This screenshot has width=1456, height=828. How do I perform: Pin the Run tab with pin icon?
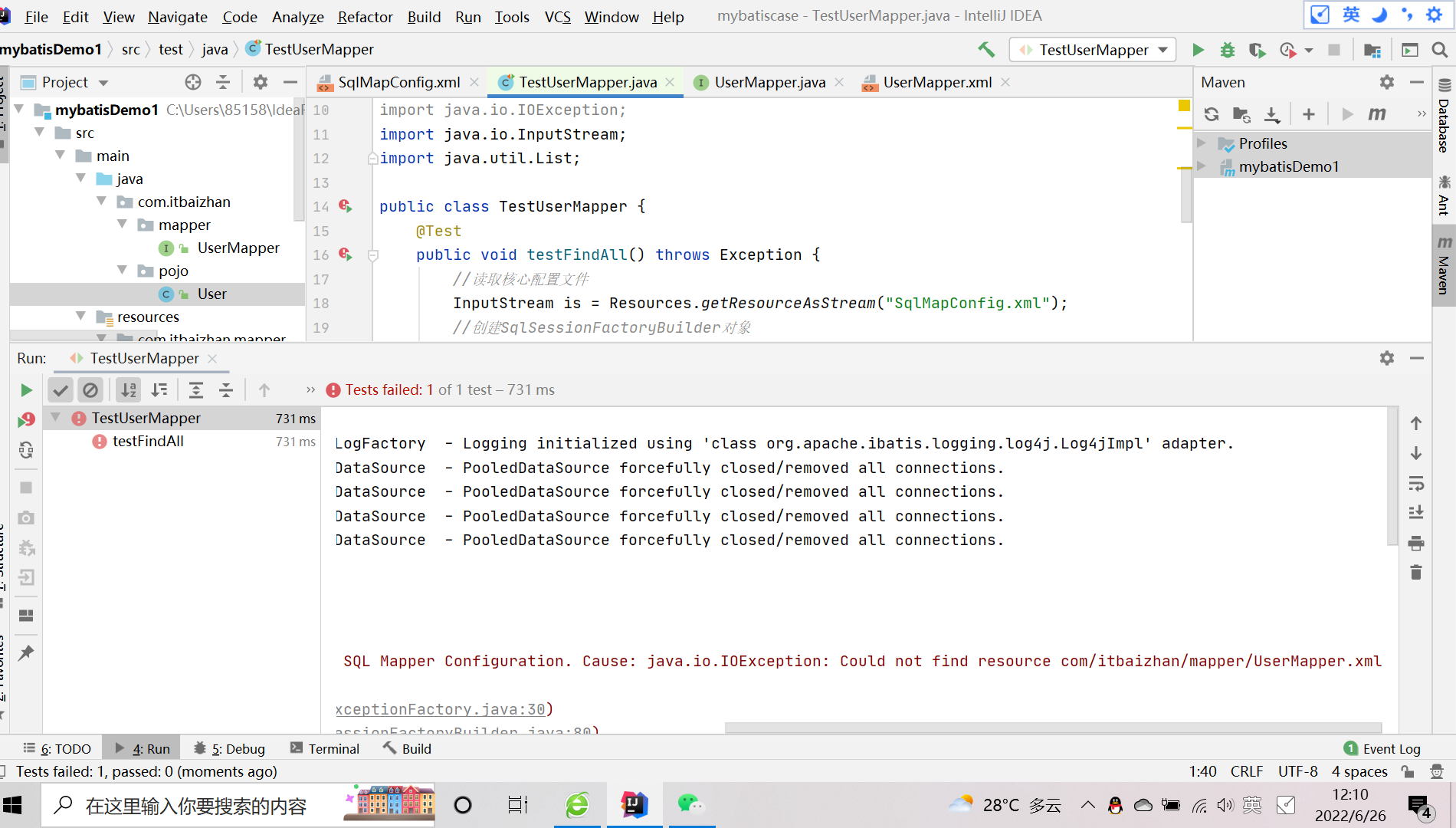(x=26, y=652)
